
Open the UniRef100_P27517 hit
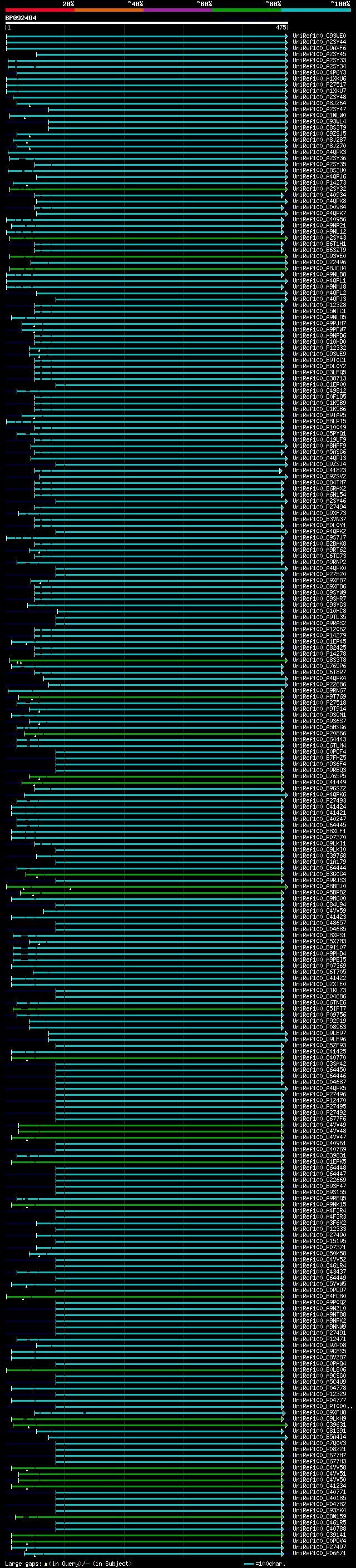pos(319,85)
